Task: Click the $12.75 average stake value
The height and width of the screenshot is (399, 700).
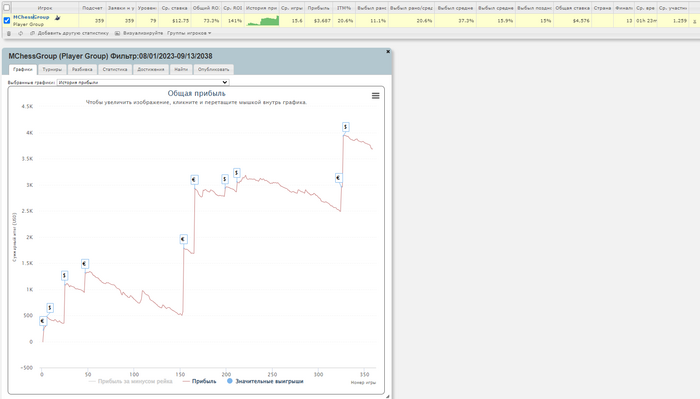Action: point(180,21)
